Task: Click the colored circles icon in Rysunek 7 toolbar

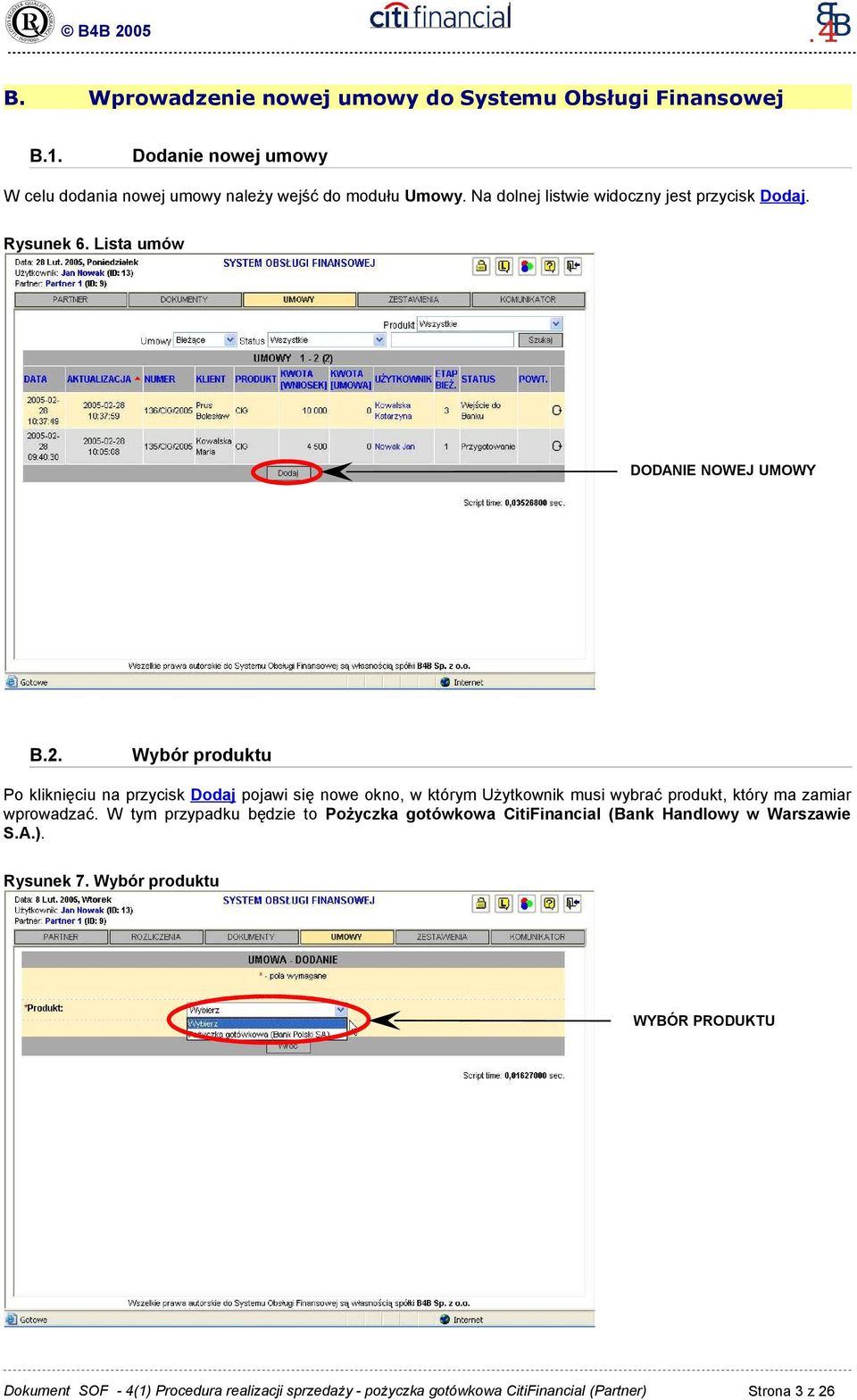Action: point(527,904)
